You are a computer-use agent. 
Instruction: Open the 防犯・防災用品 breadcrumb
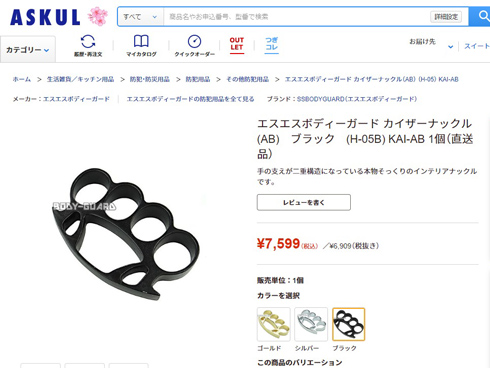[x=150, y=79]
